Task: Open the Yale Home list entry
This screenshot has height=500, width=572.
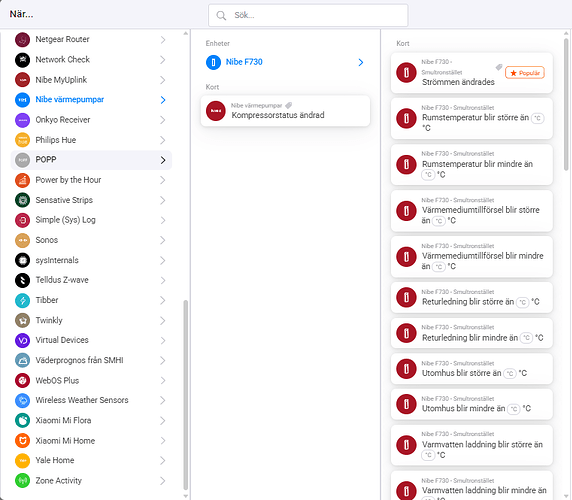Action: pyautogui.click(x=91, y=461)
